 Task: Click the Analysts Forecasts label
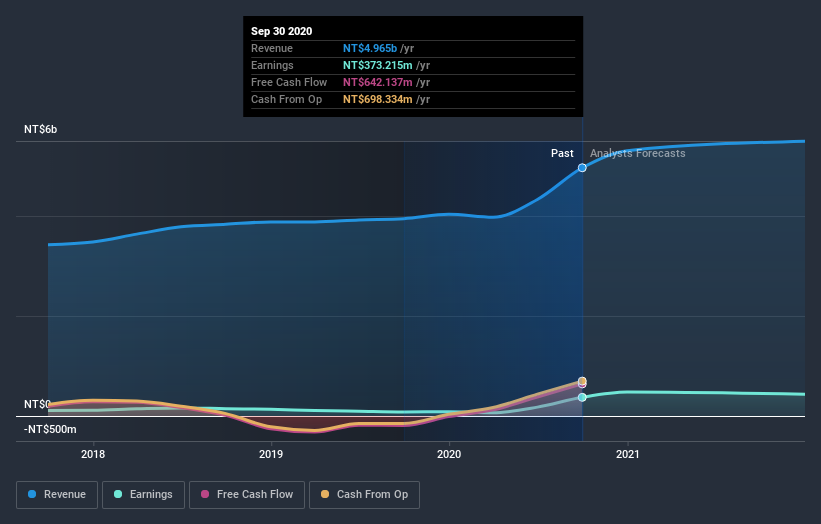(x=638, y=153)
